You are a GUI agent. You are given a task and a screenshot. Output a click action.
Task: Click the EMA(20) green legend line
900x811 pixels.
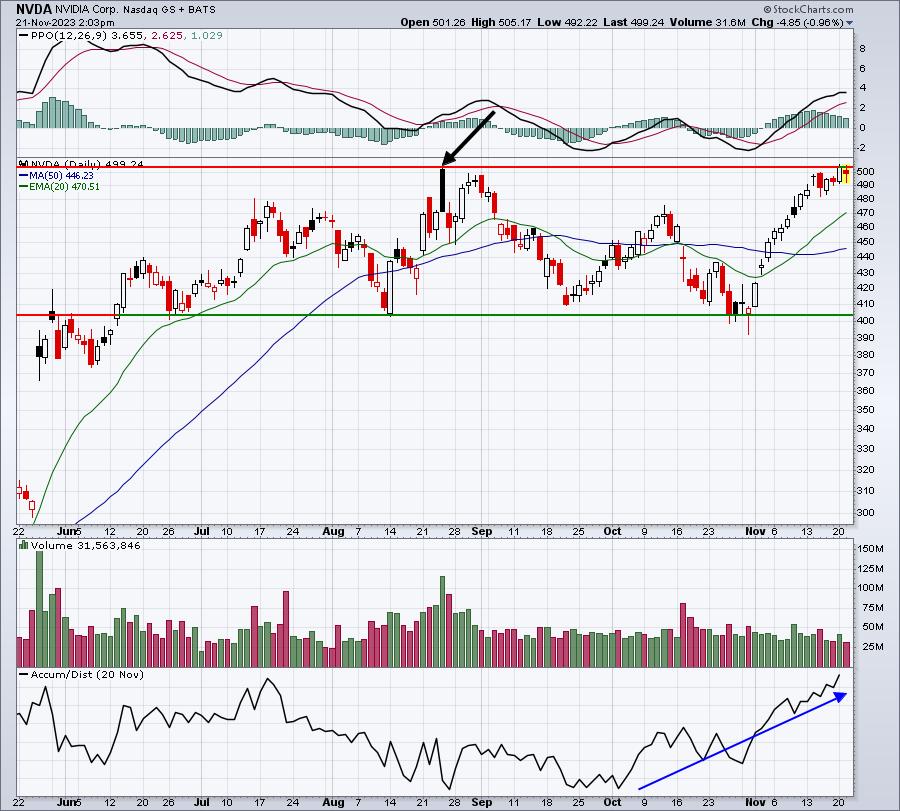click(x=24, y=187)
